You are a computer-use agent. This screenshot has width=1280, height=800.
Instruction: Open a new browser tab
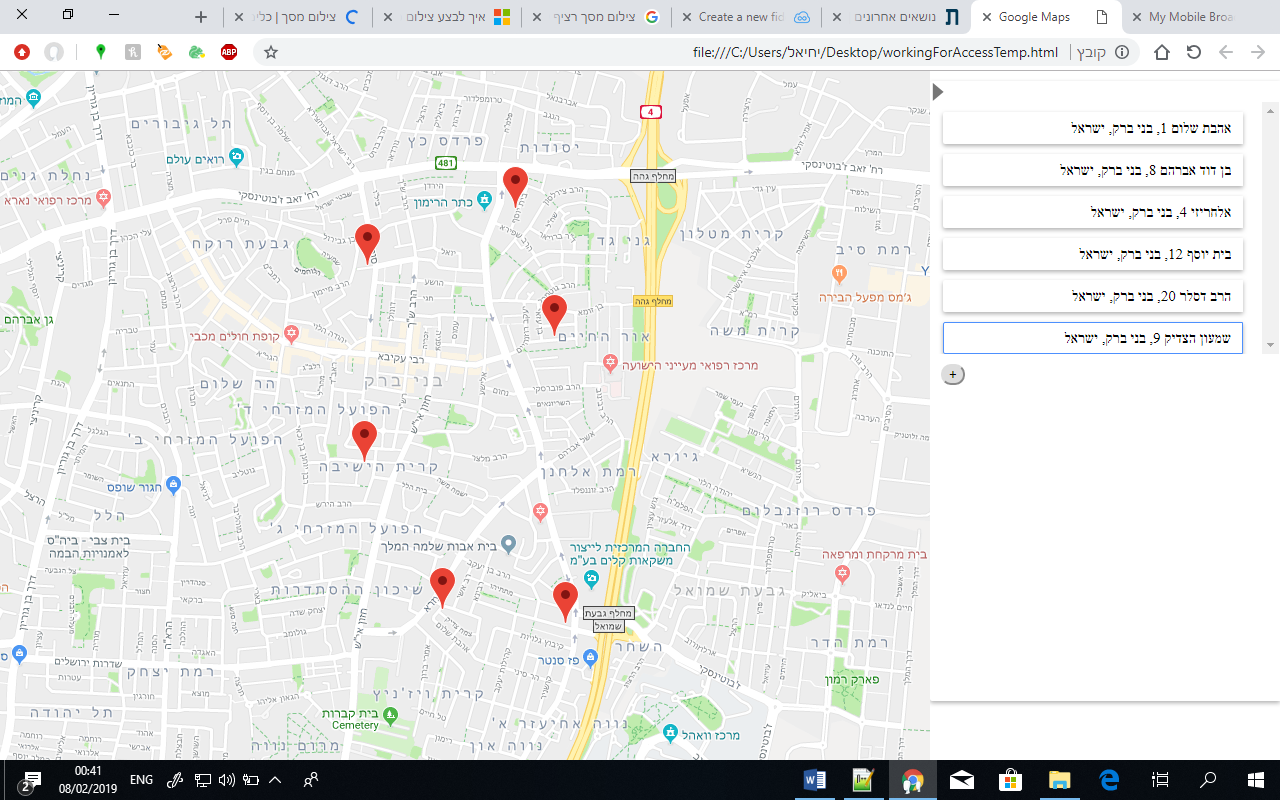[201, 17]
